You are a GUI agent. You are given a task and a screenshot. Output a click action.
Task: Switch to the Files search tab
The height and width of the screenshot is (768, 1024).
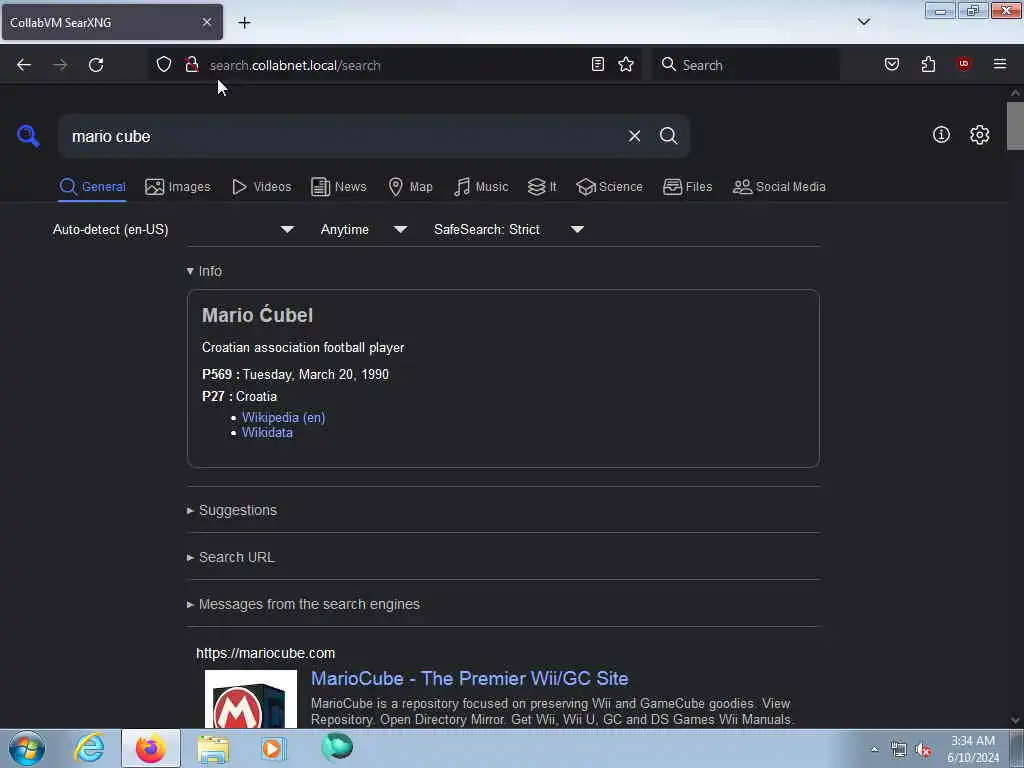[687, 187]
